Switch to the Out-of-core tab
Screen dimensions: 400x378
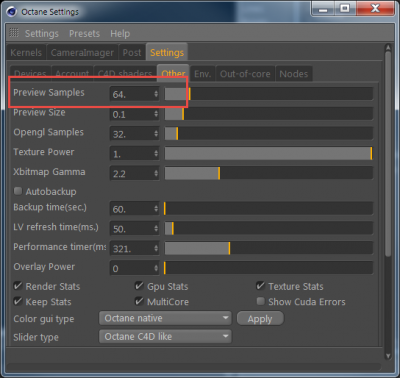pyautogui.click(x=245, y=74)
